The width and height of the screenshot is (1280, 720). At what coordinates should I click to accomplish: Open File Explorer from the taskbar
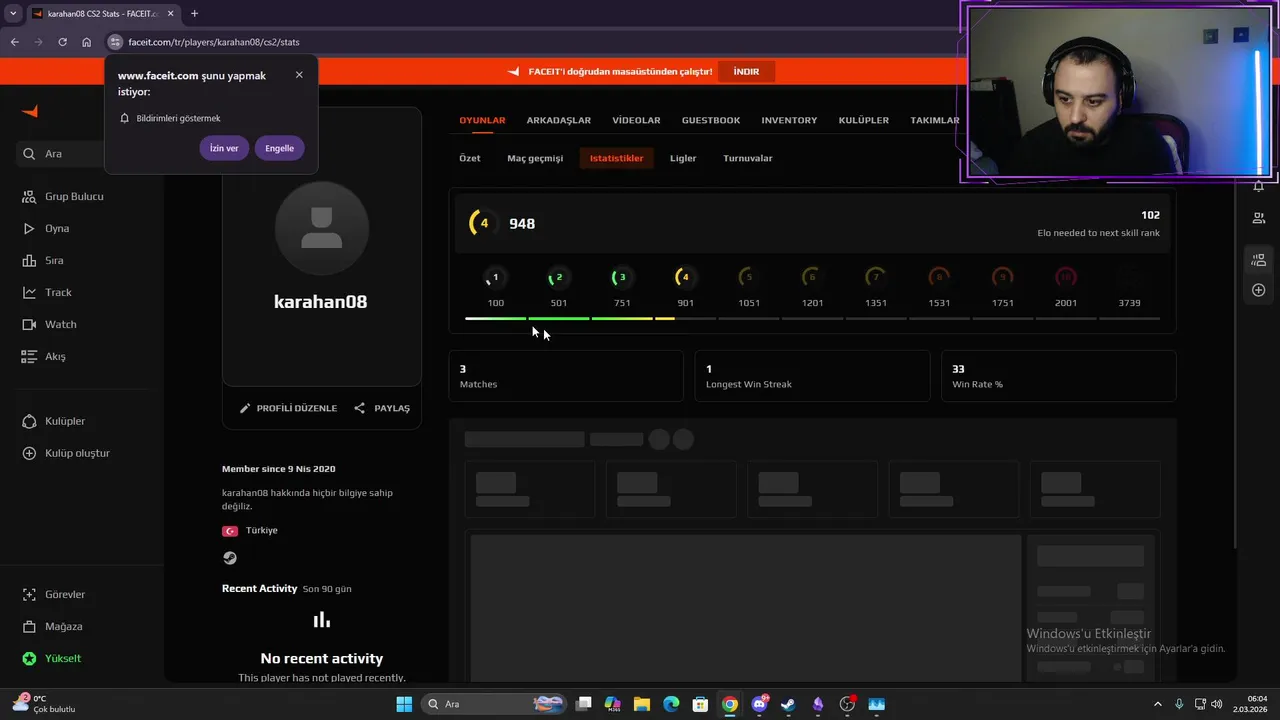click(642, 704)
